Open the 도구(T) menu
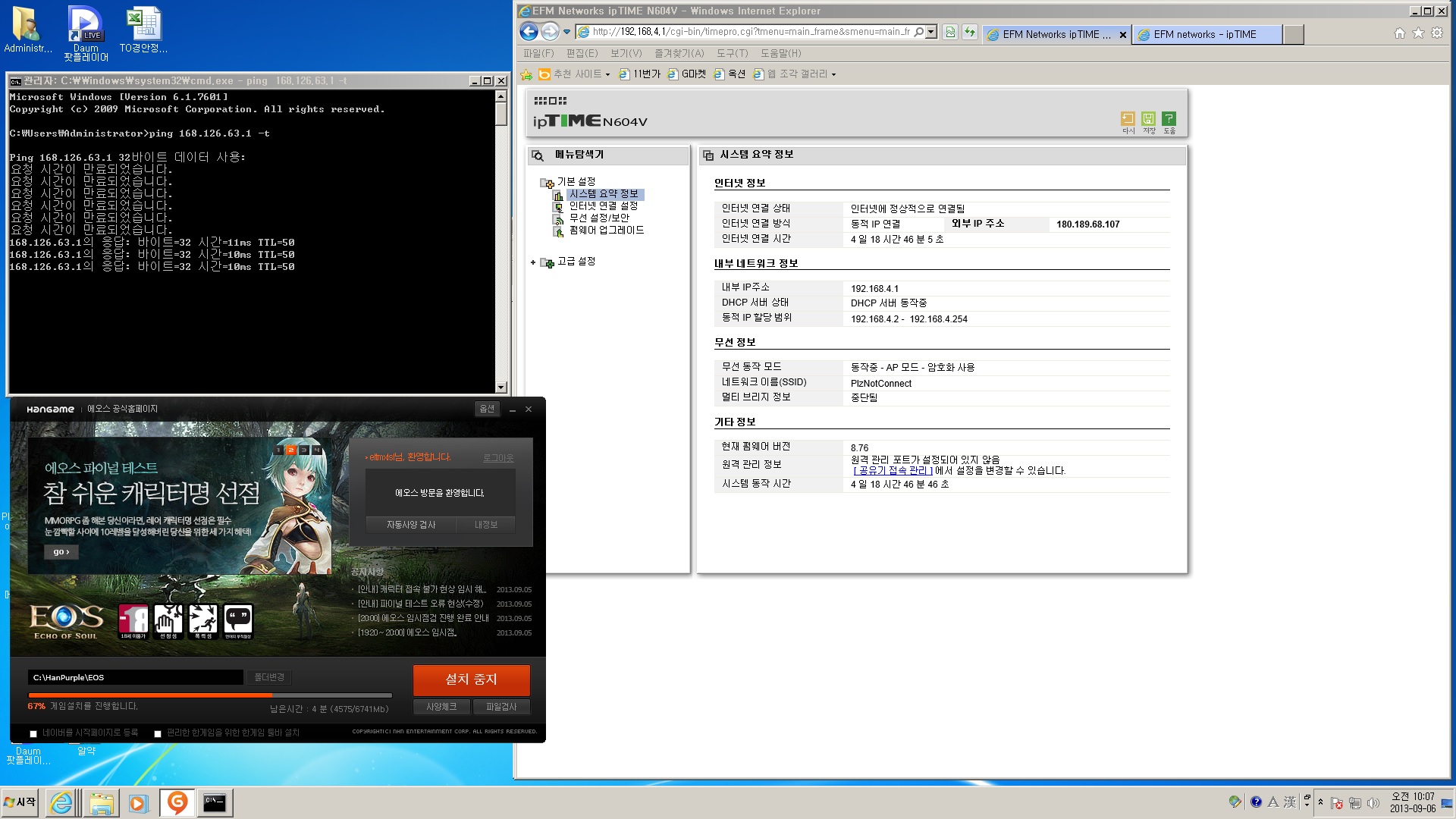Viewport: 1456px width, 819px height. [732, 53]
